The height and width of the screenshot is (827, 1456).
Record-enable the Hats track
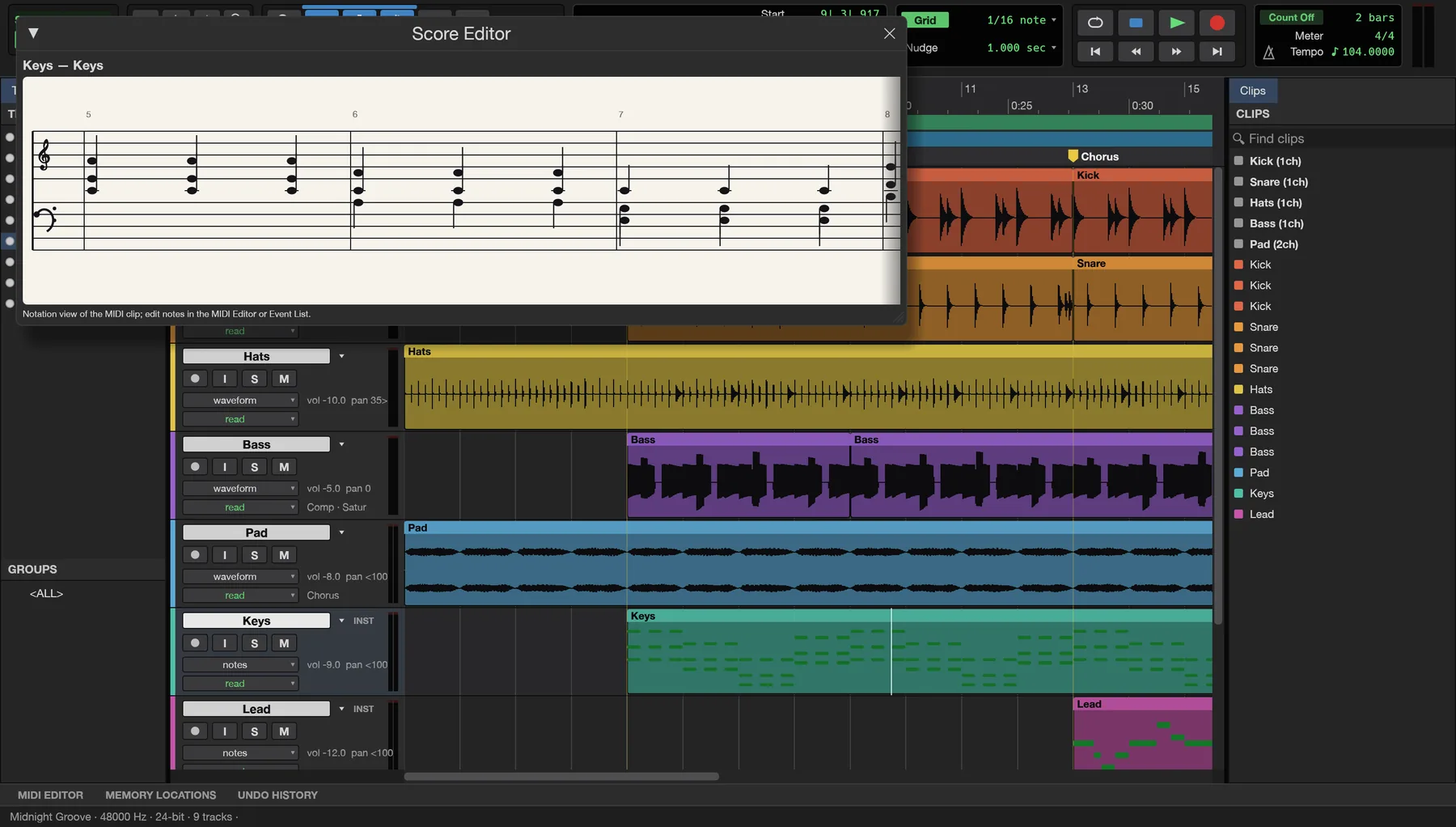(x=195, y=379)
